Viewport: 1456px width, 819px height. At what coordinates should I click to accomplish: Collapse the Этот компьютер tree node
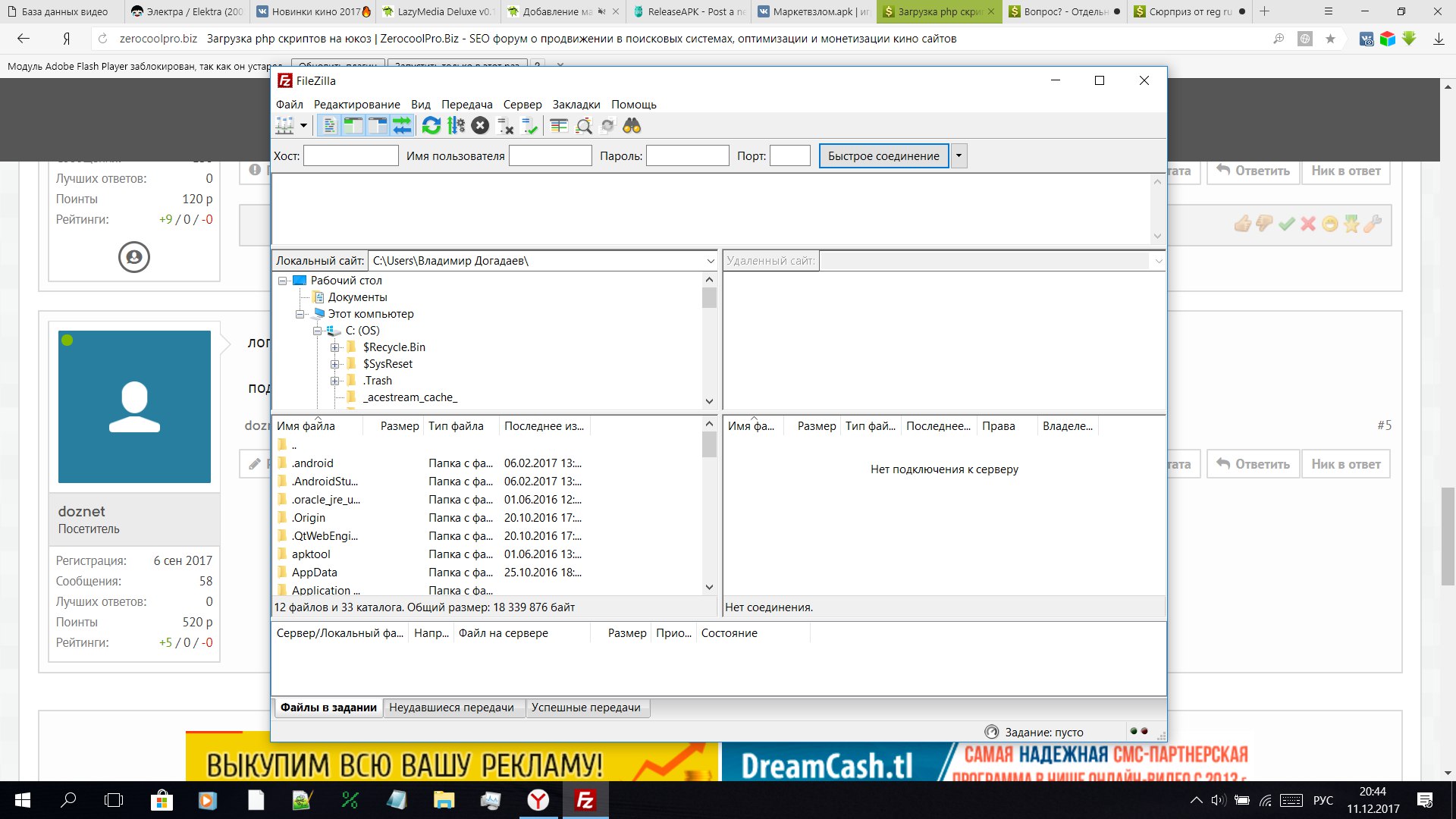pyautogui.click(x=300, y=314)
